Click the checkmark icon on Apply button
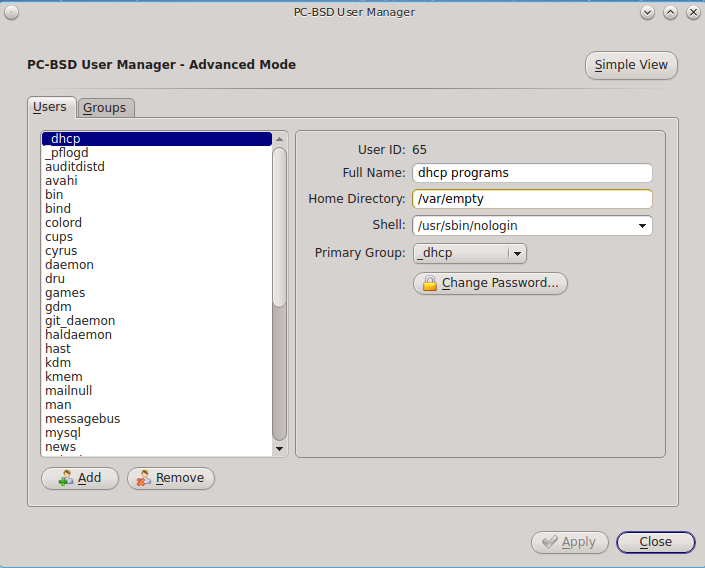Screen dimensions: 705x568 point(549,542)
